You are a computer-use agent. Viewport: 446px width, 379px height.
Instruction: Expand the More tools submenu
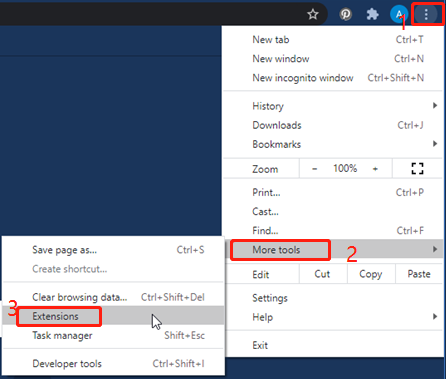pyautogui.click(x=333, y=249)
